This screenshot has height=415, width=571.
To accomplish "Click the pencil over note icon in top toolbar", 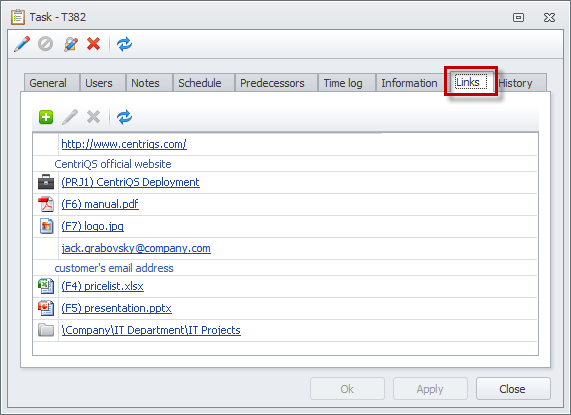I will [x=71, y=44].
